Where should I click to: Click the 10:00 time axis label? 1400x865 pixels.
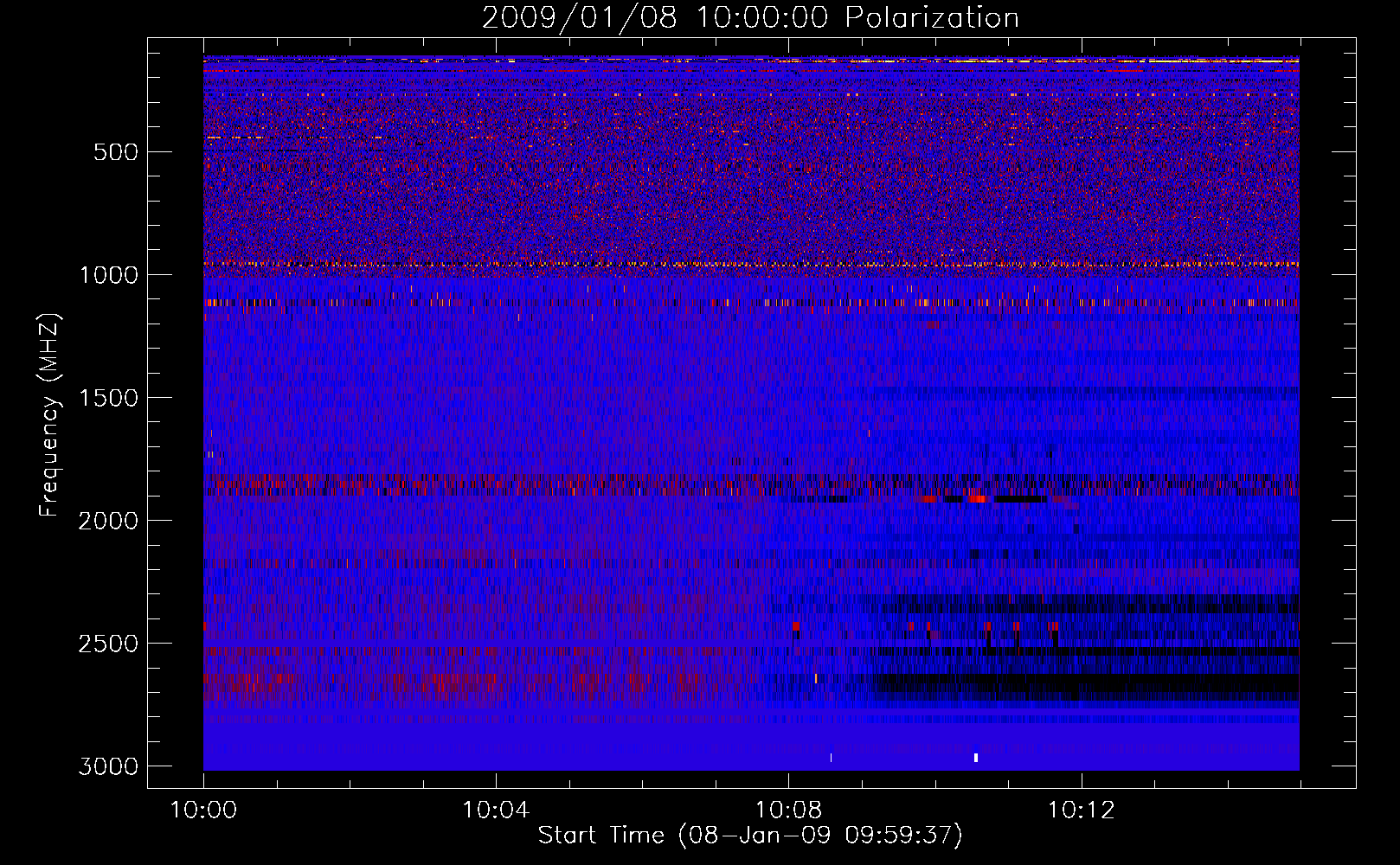[x=203, y=811]
